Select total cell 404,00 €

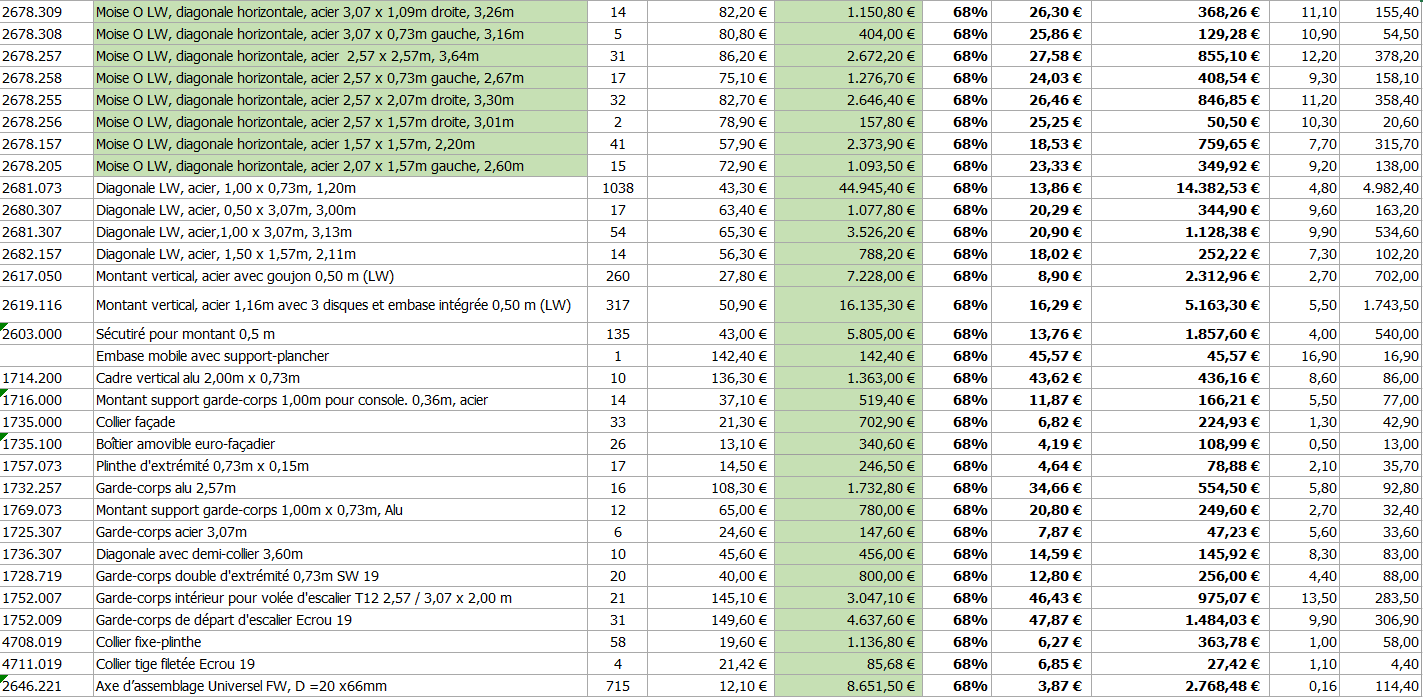click(x=848, y=34)
